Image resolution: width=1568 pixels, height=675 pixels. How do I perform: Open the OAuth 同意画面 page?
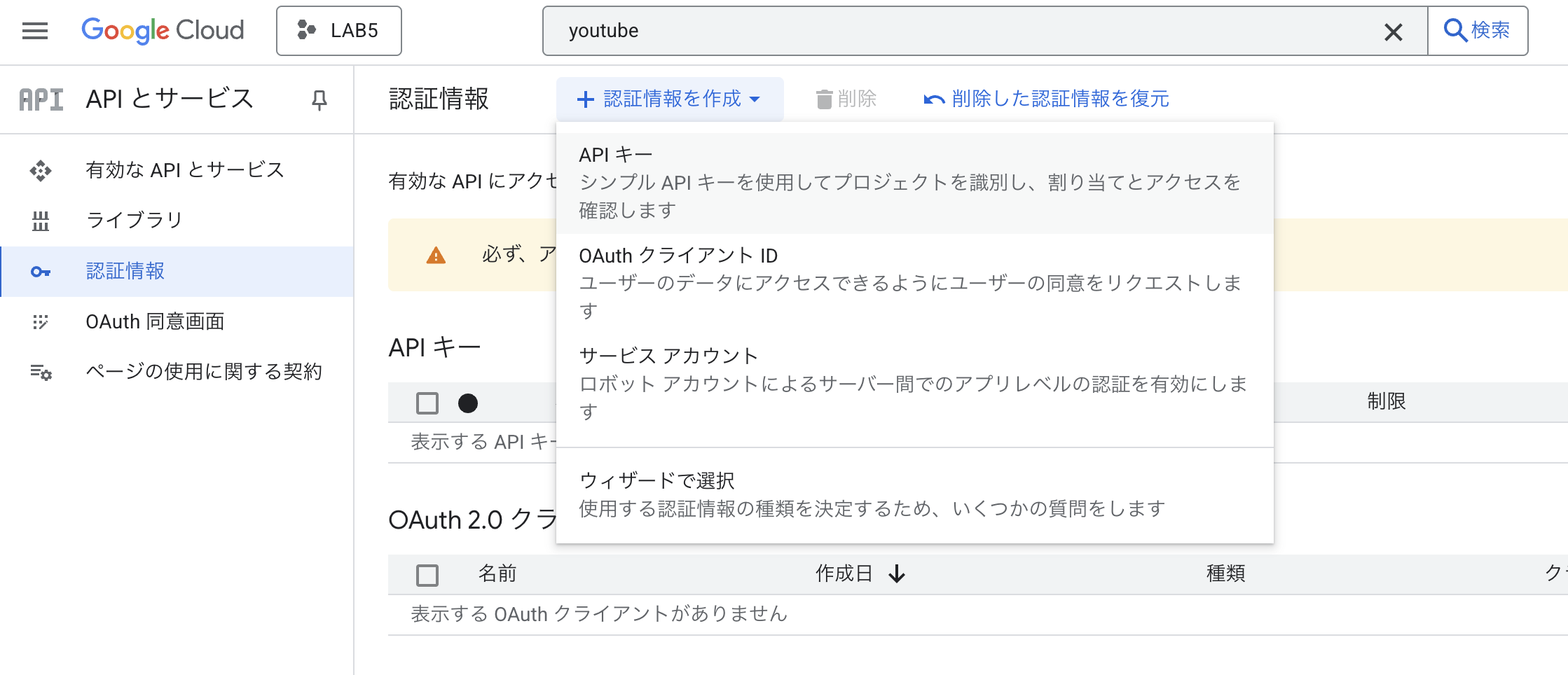click(x=155, y=321)
